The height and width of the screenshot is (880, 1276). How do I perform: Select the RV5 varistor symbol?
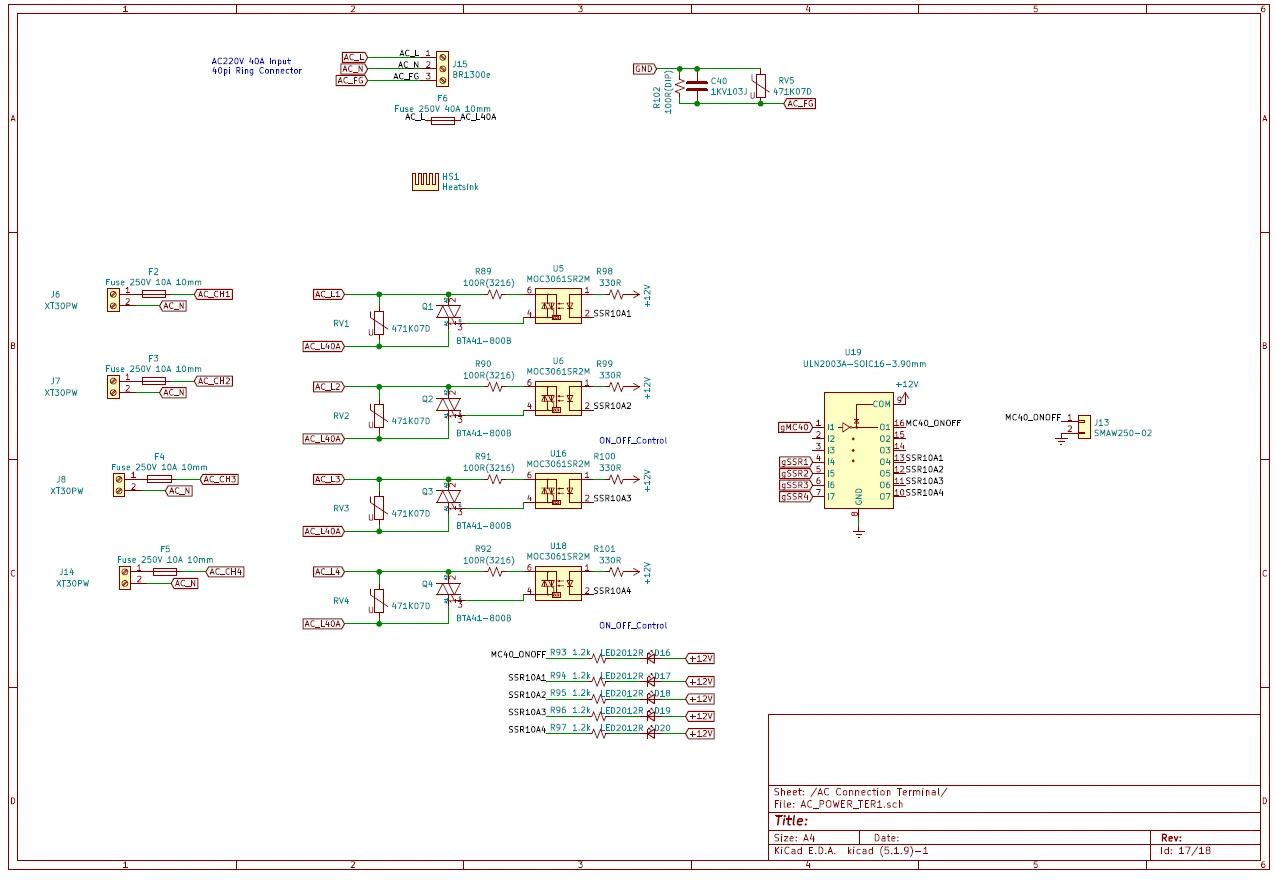pyautogui.click(x=760, y=85)
